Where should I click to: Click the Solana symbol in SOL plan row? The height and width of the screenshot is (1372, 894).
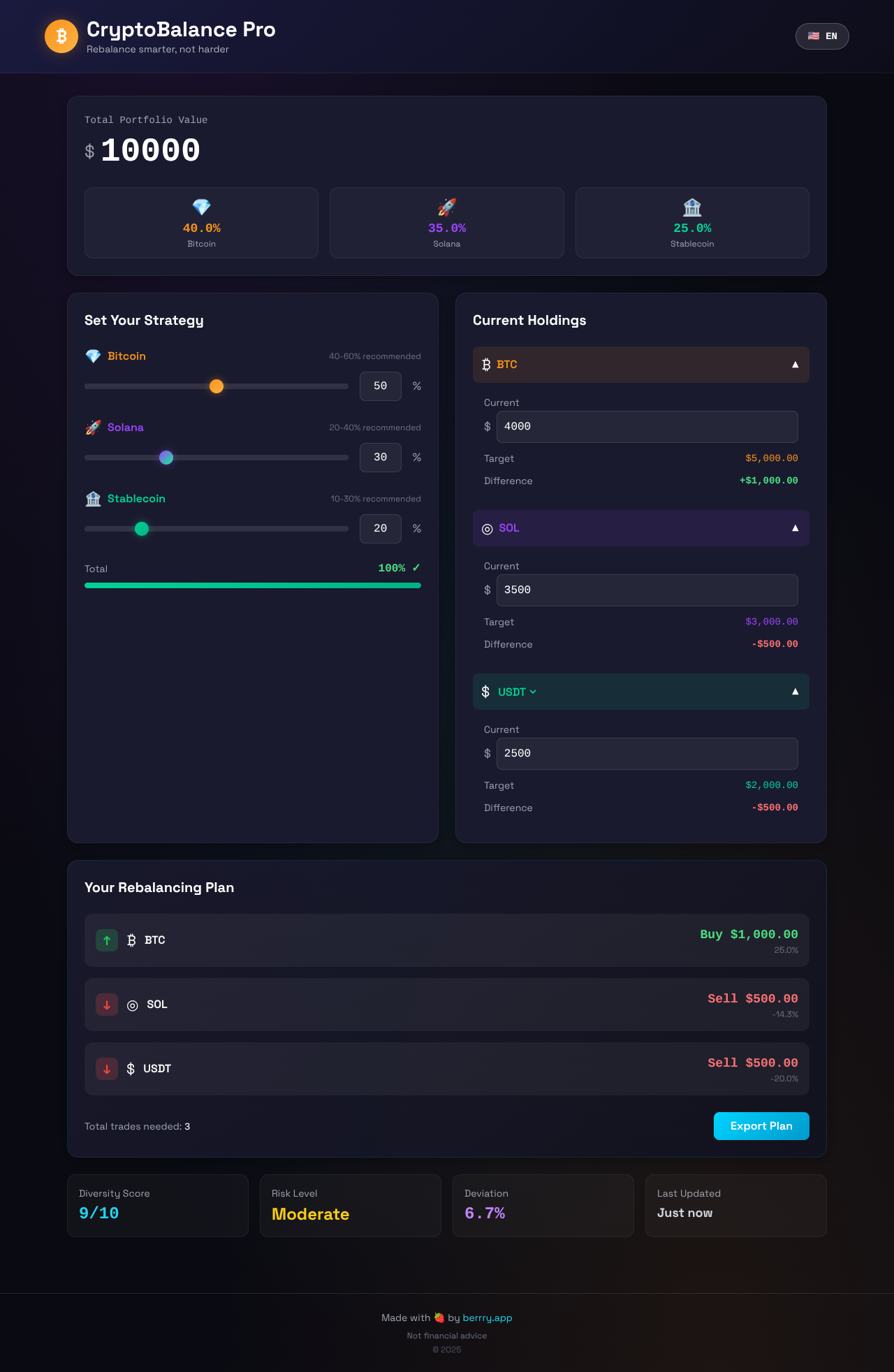133,1005
